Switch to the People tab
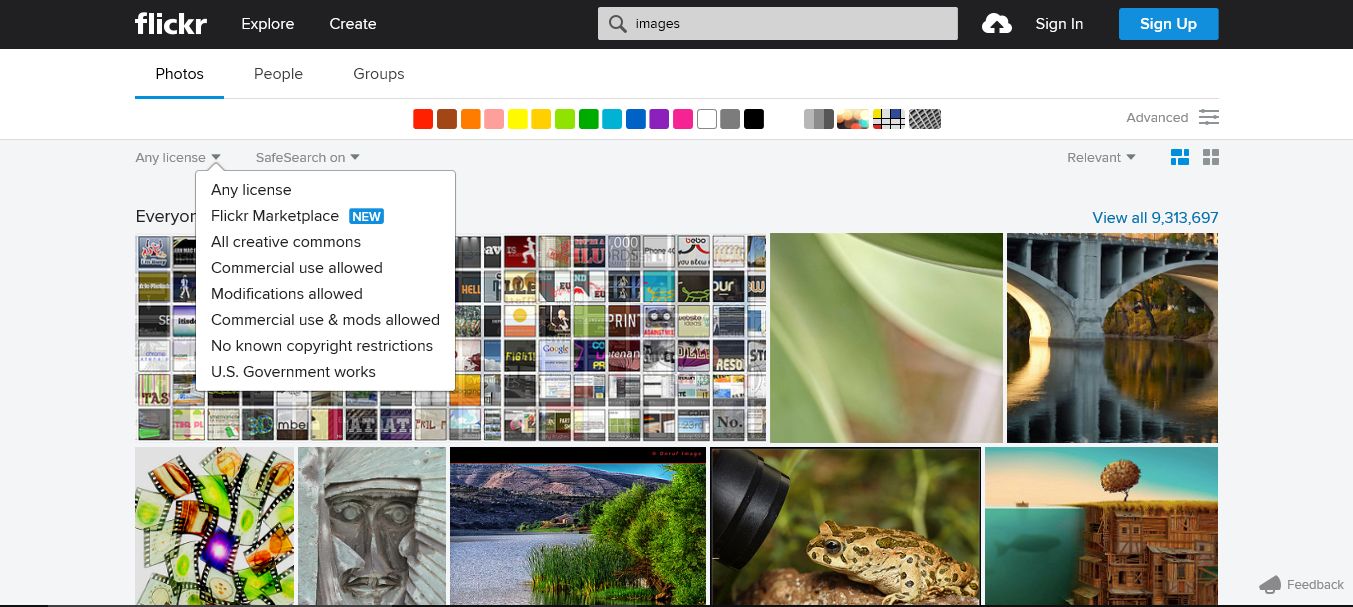This screenshot has width=1353, height=607. 278,73
